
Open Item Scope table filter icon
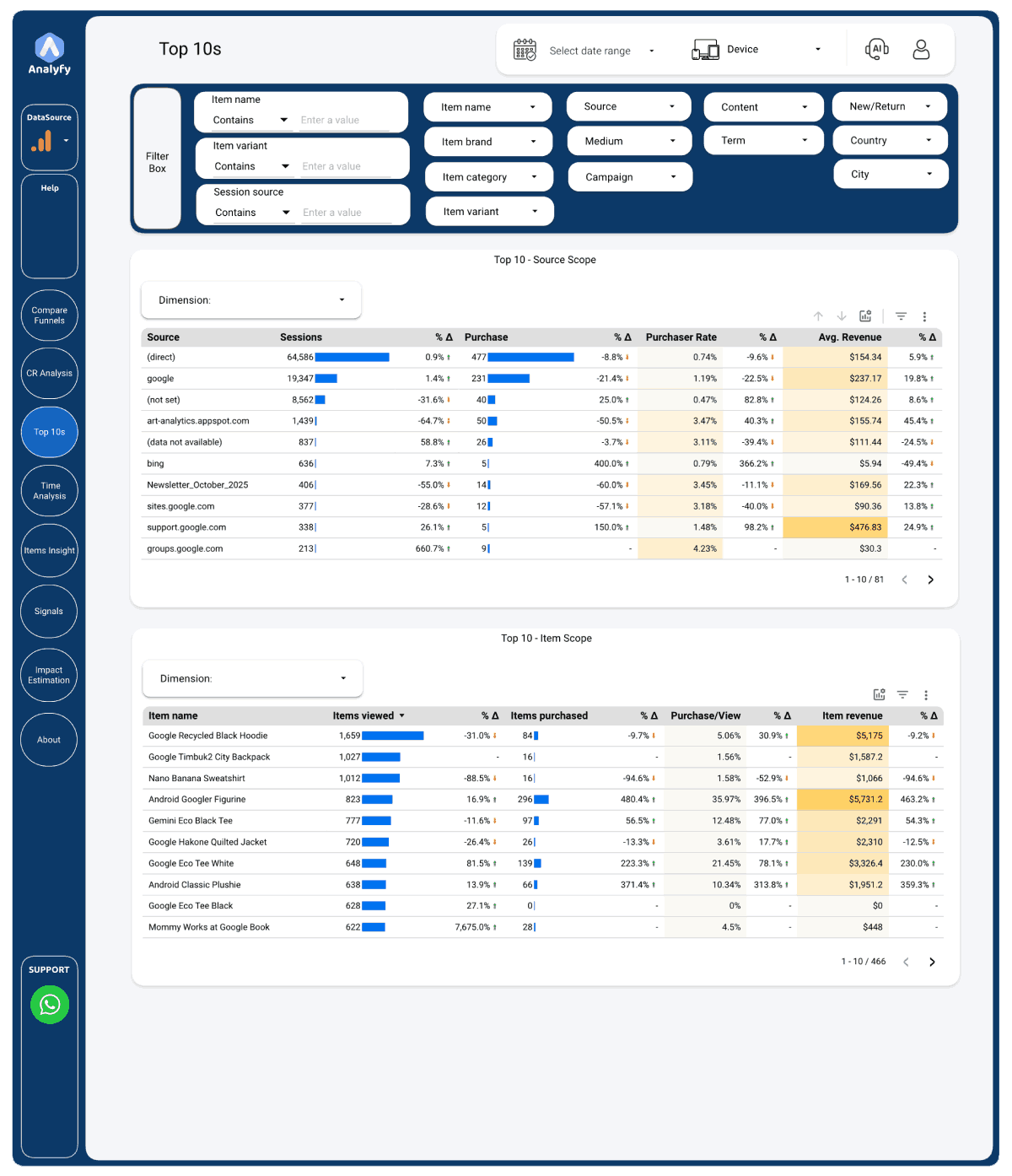click(x=902, y=694)
